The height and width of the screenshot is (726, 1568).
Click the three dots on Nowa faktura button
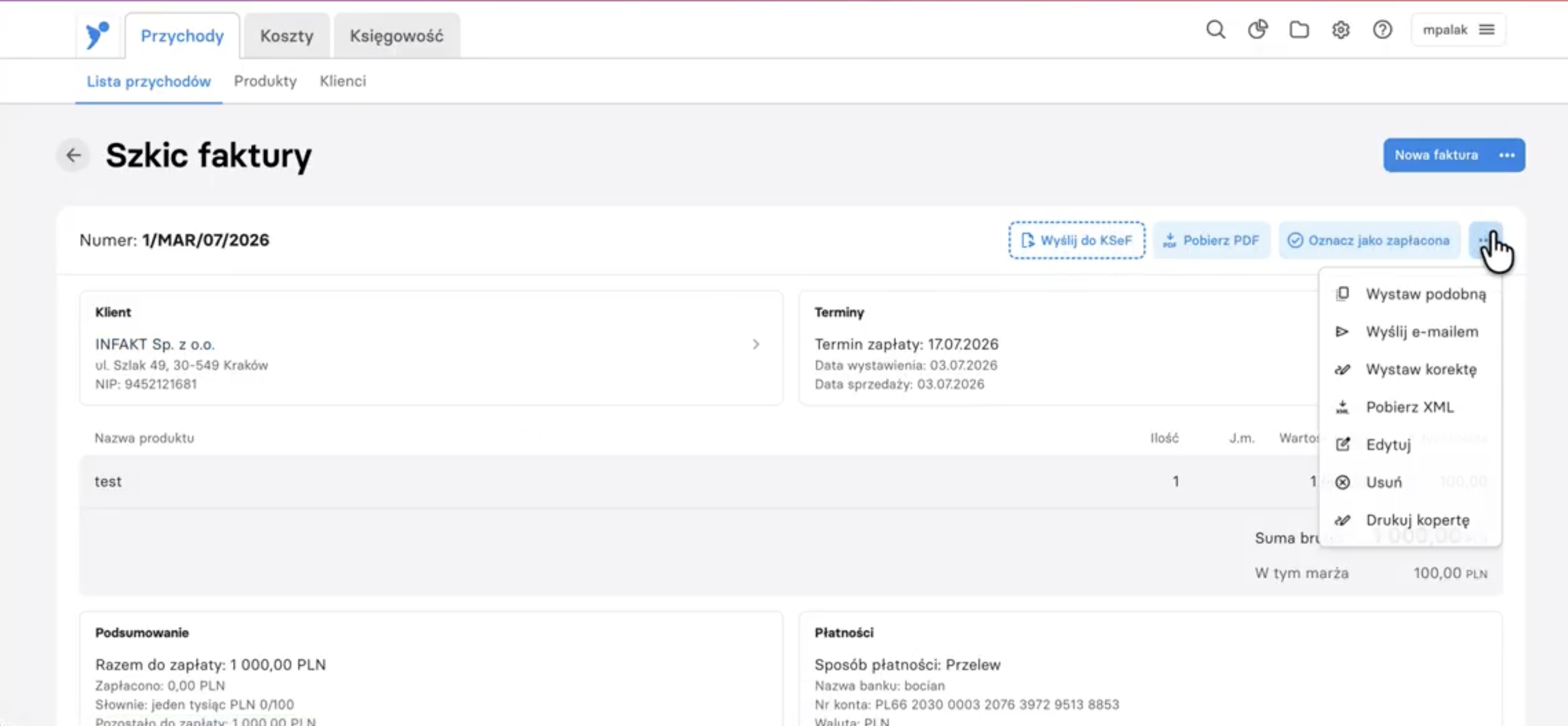click(x=1507, y=155)
